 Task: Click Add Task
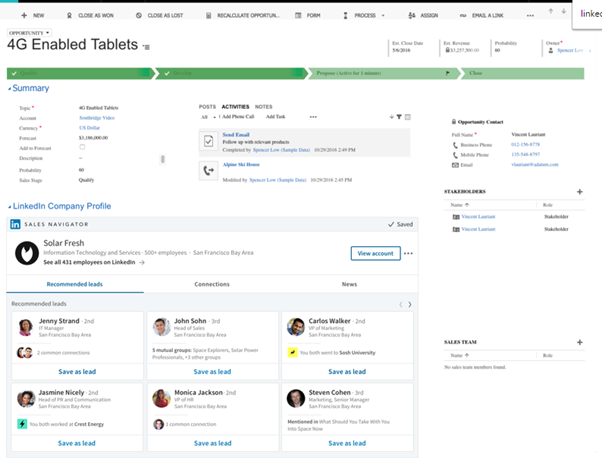pos(276,117)
